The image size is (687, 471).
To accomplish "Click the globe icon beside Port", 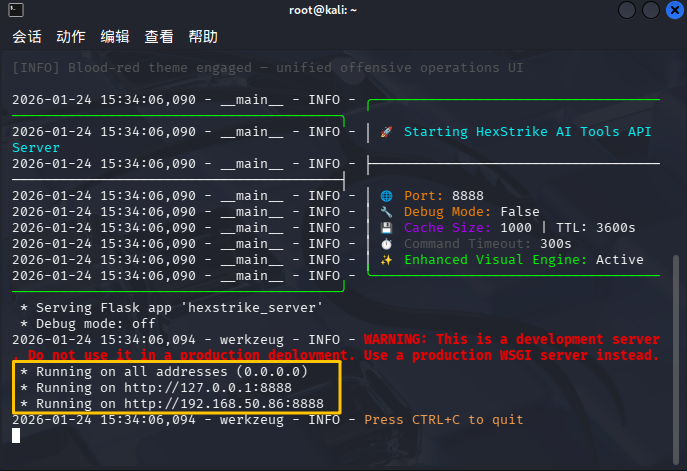I will point(386,196).
